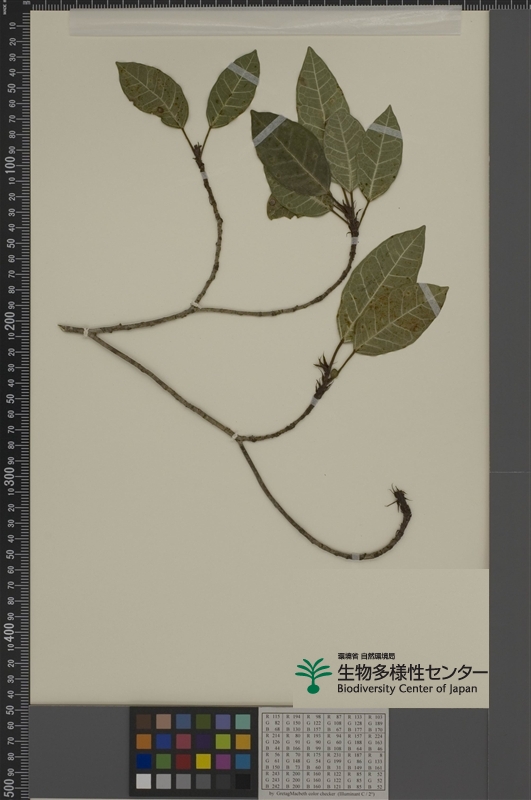531x800 pixels.
Task: Pick the cyan swatch in third row
Action: pyautogui.click(x=243, y=761)
